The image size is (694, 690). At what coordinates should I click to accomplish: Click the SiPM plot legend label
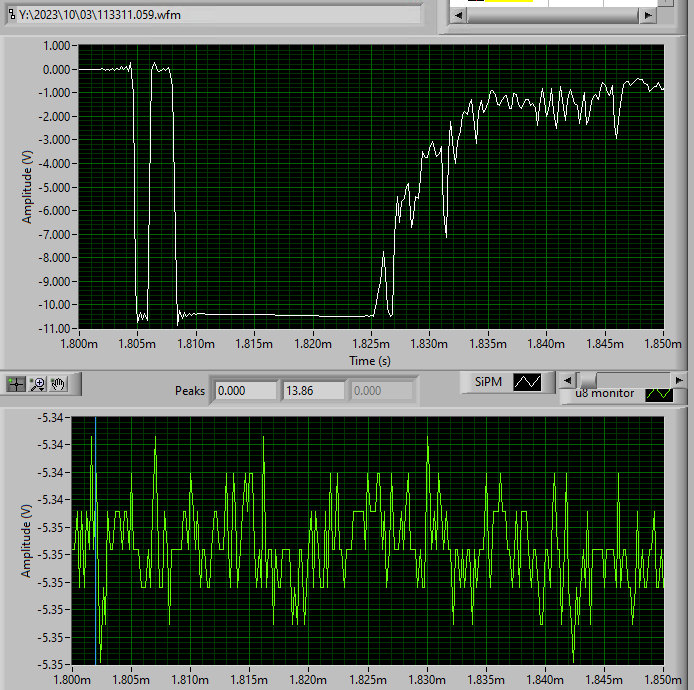pyautogui.click(x=488, y=382)
